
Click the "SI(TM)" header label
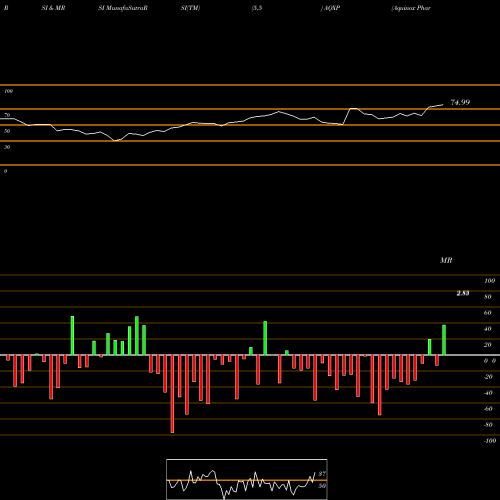pos(190,8)
